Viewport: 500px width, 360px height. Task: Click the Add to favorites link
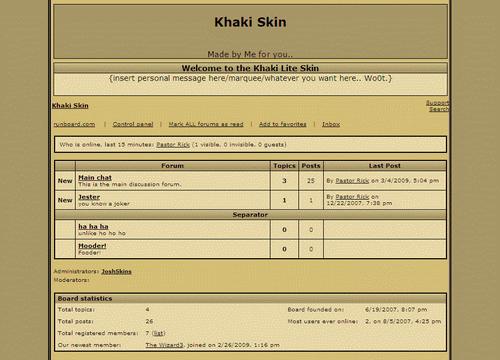(x=283, y=124)
